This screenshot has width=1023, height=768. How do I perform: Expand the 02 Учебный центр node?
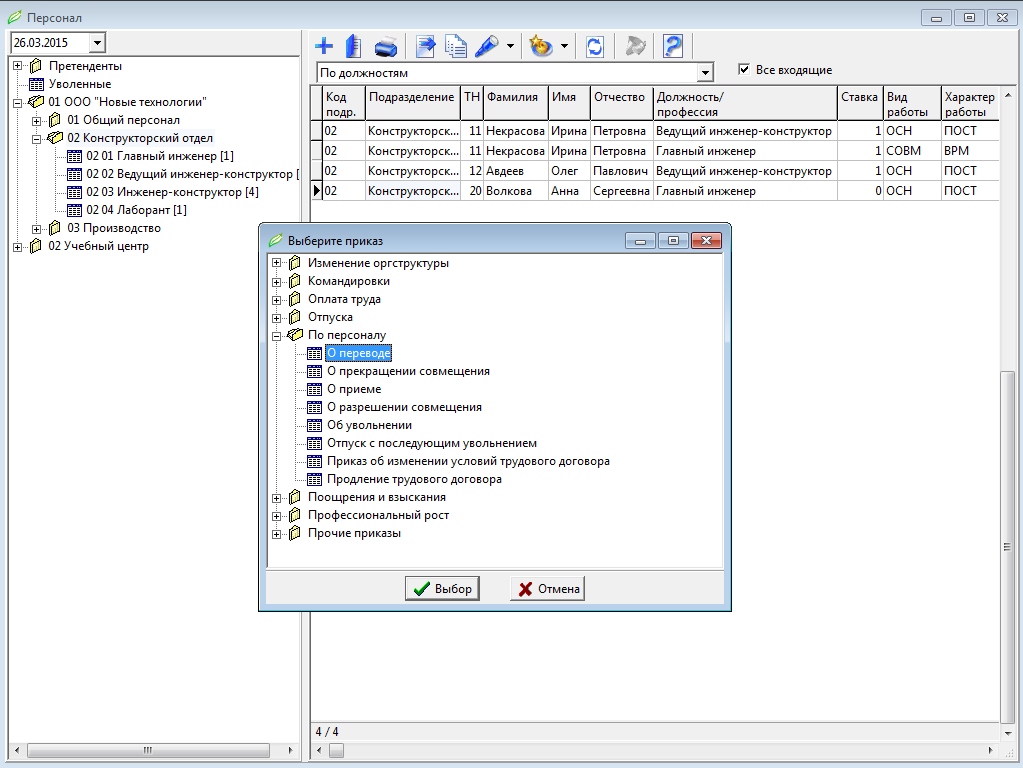coord(18,247)
